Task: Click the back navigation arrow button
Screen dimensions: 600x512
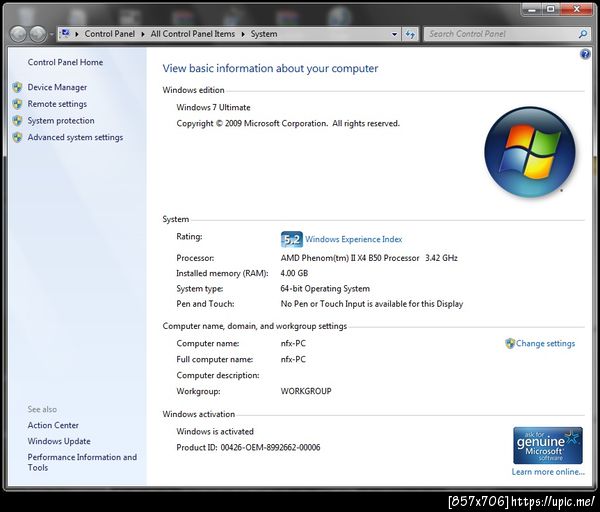Action: [18, 34]
